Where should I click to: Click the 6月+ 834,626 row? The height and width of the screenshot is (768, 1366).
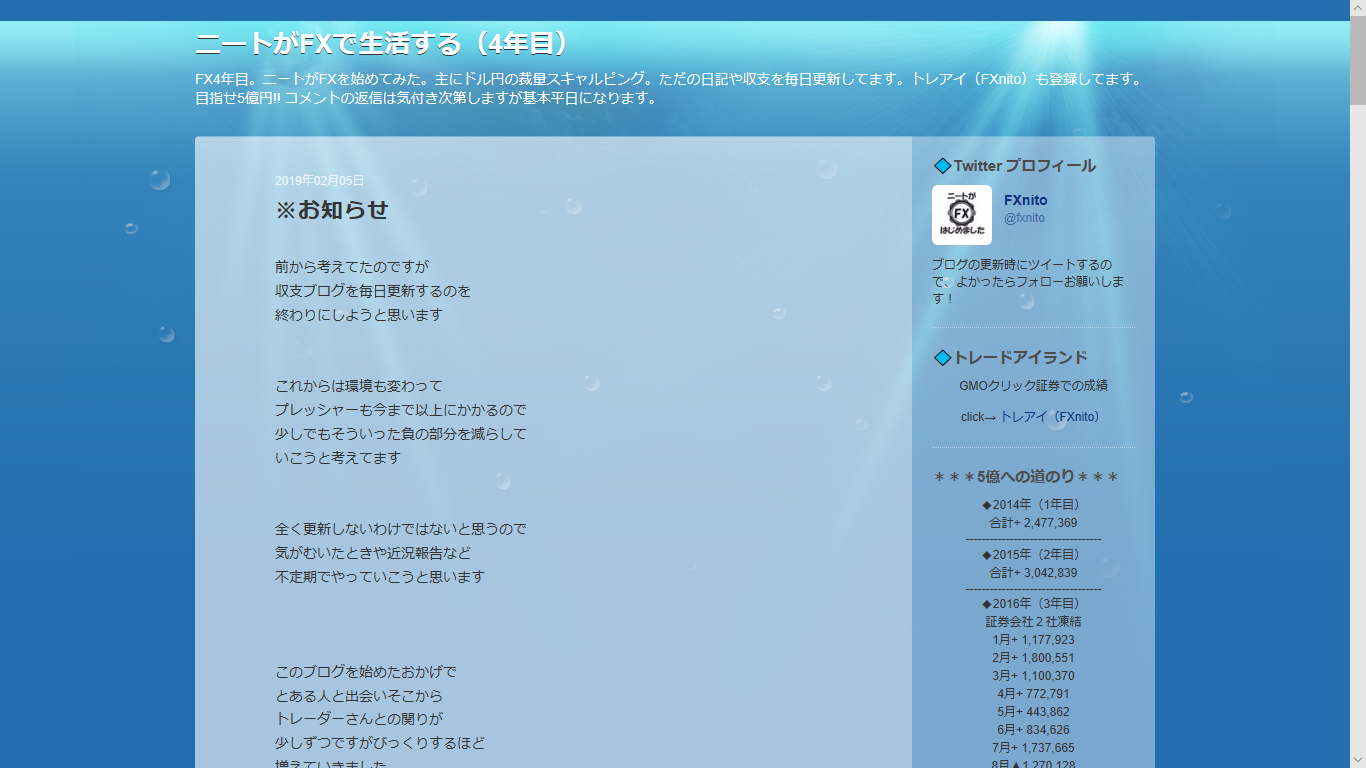(x=1033, y=730)
